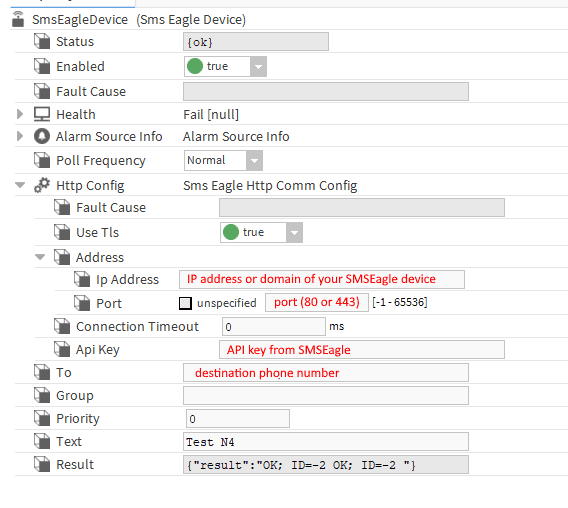Click the Connection Timeout input field
The height and width of the screenshot is (508, 568).
click(x=274, y=326)
